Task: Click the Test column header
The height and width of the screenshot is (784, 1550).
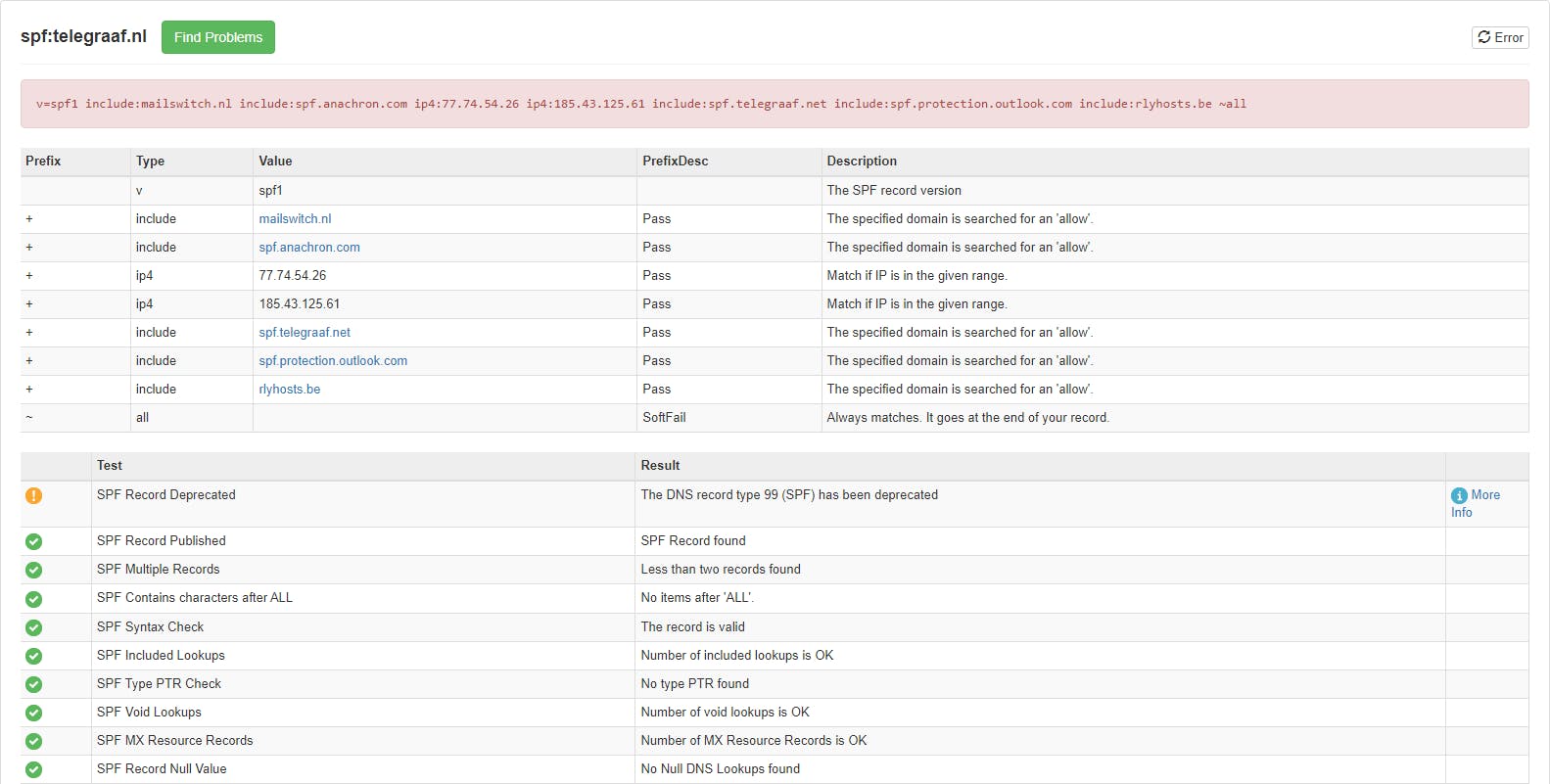Action: click(110, 466)
